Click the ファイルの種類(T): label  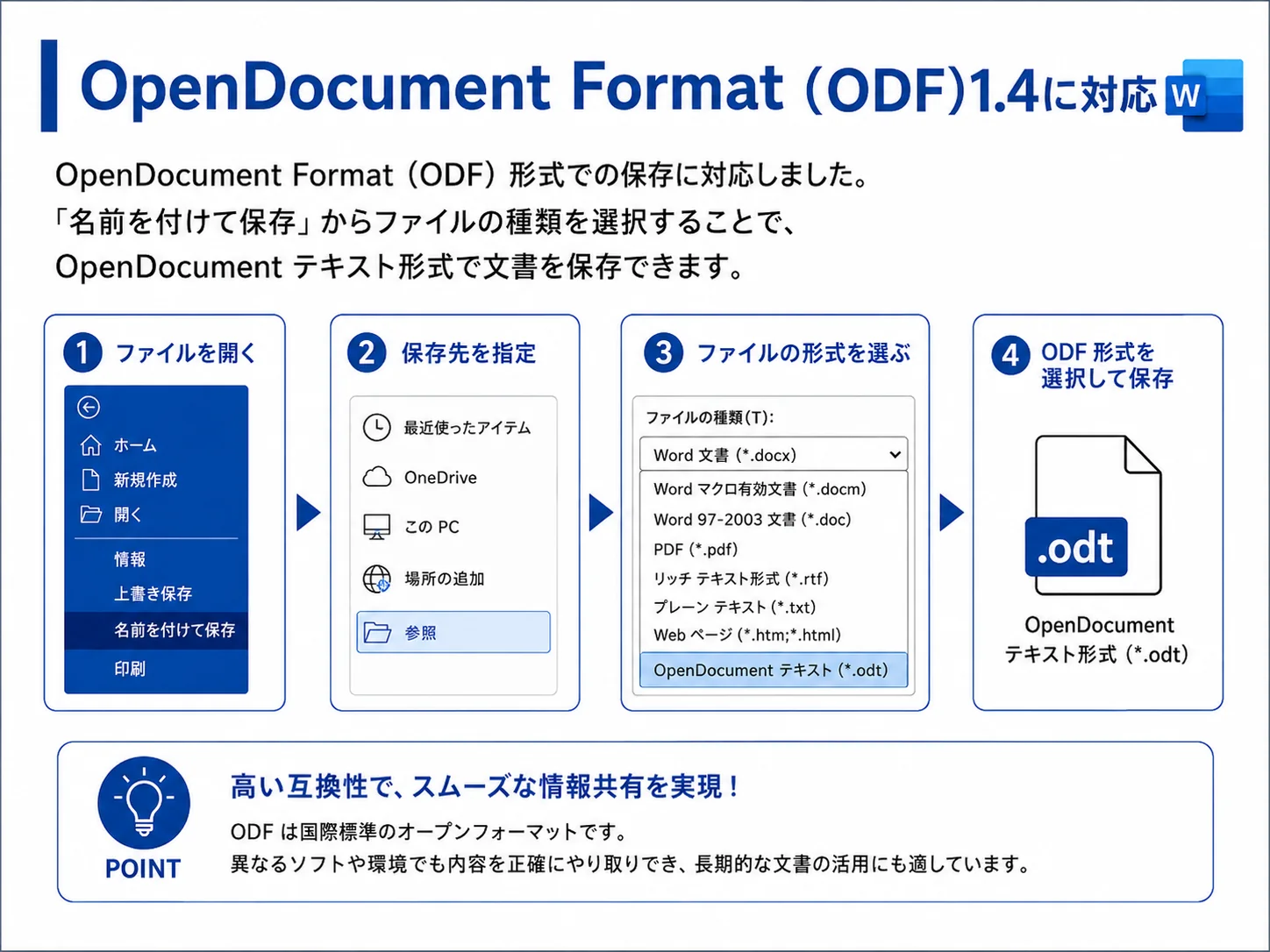click(710, 417)
